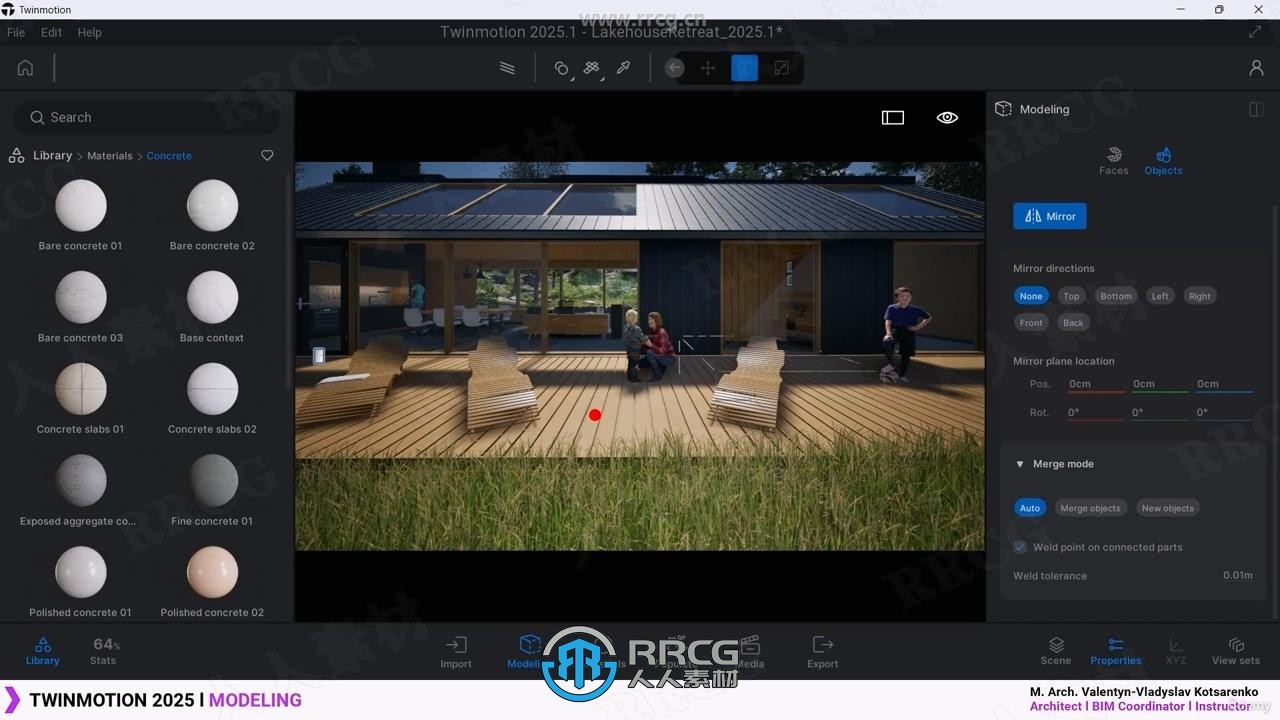Open the user account icon
This screenshot has width=1280, height=720.
pos(1256,68)
